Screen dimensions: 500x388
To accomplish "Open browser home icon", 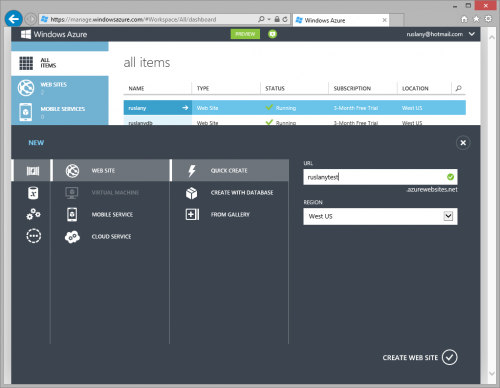I will 464,19.
